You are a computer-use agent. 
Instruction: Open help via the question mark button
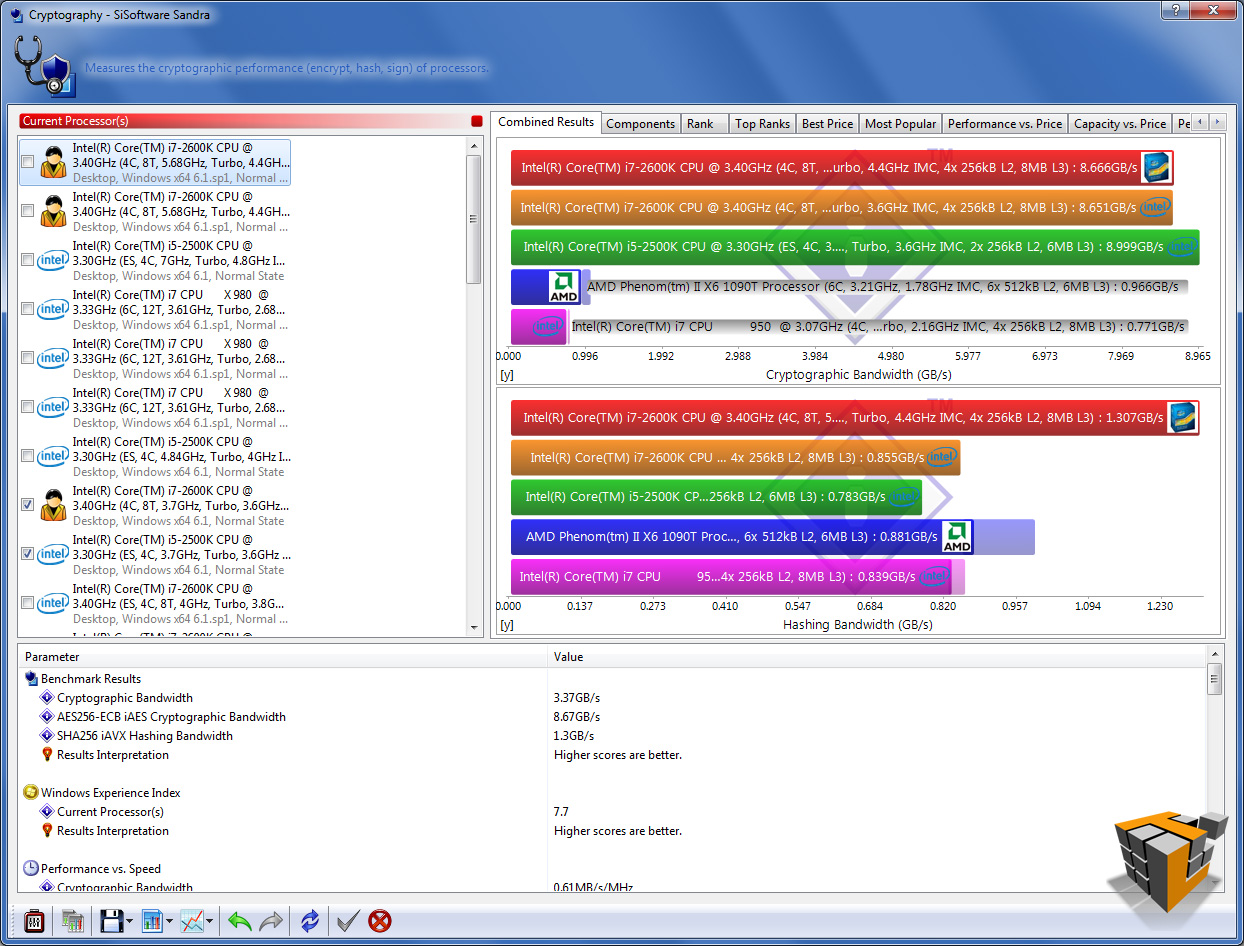point(1177,10)
